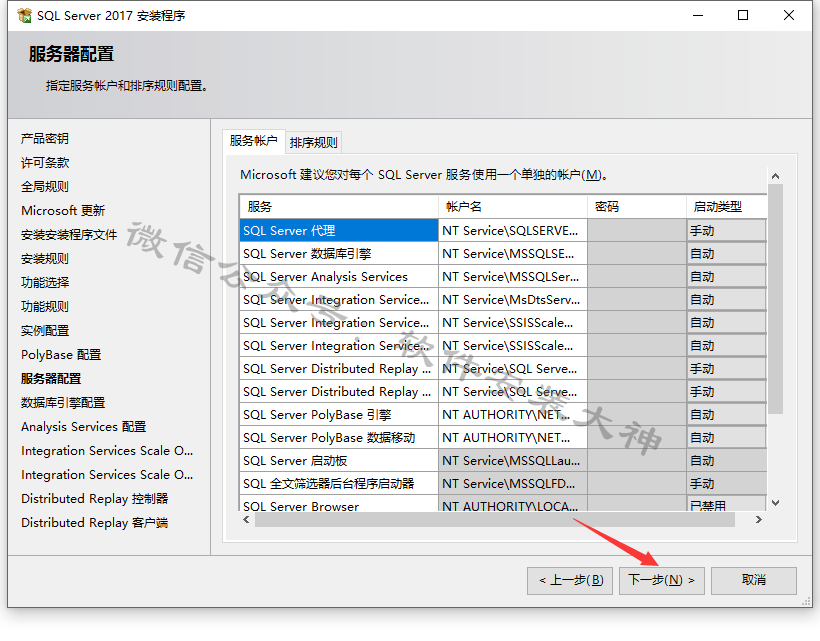This screenshot has height=641, width=820.
Task: Expand startup type for SQL Server Analysis Services
Action: 726,277
